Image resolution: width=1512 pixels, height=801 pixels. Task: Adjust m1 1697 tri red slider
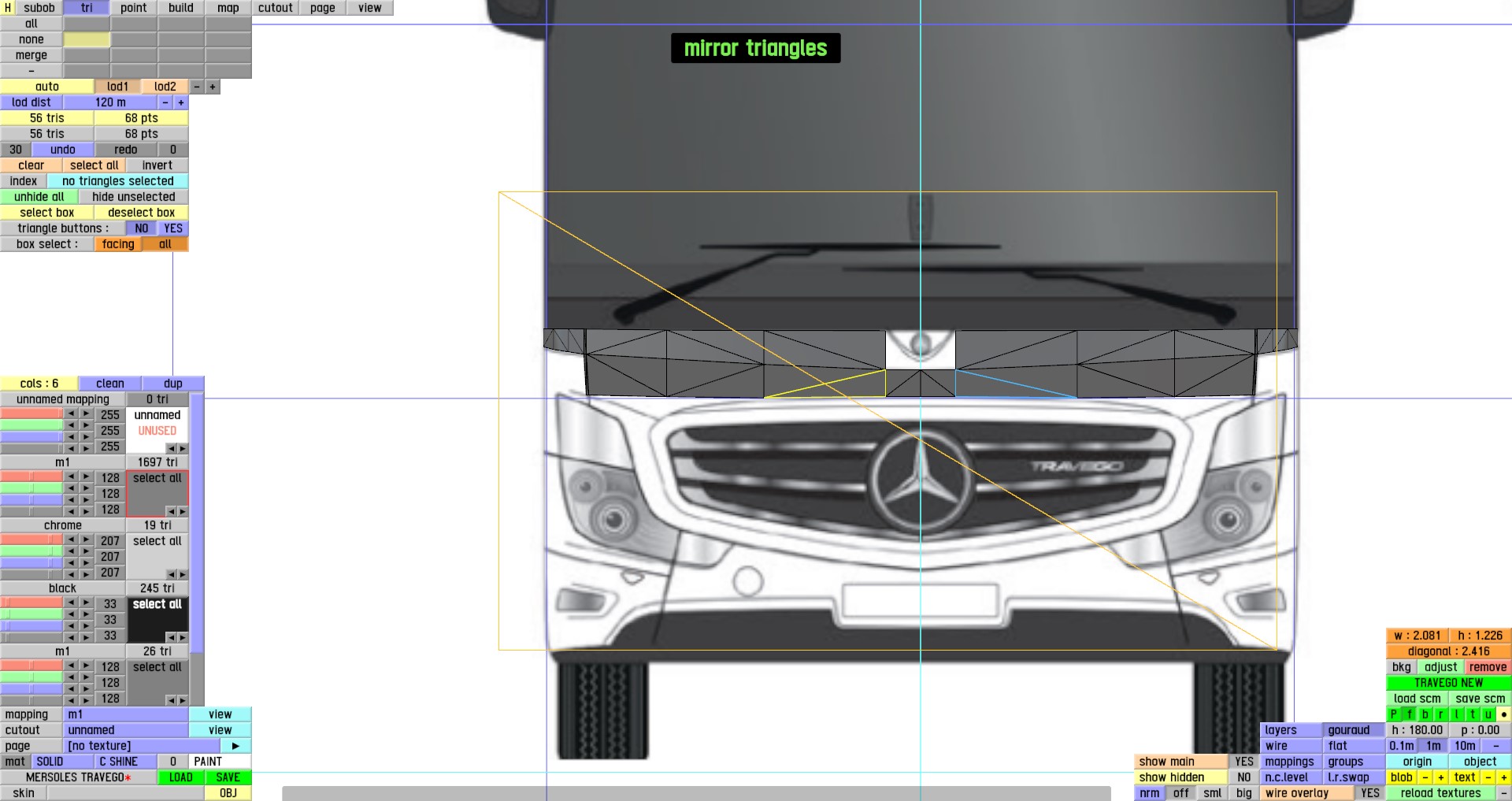click(x=31, y=477)
